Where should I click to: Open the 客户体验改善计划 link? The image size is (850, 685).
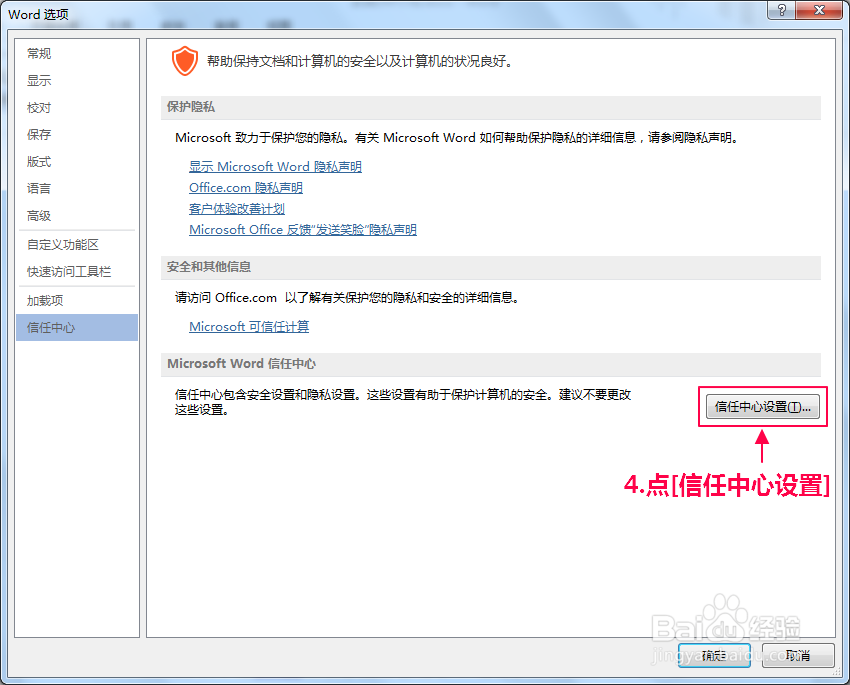[237, 209]
